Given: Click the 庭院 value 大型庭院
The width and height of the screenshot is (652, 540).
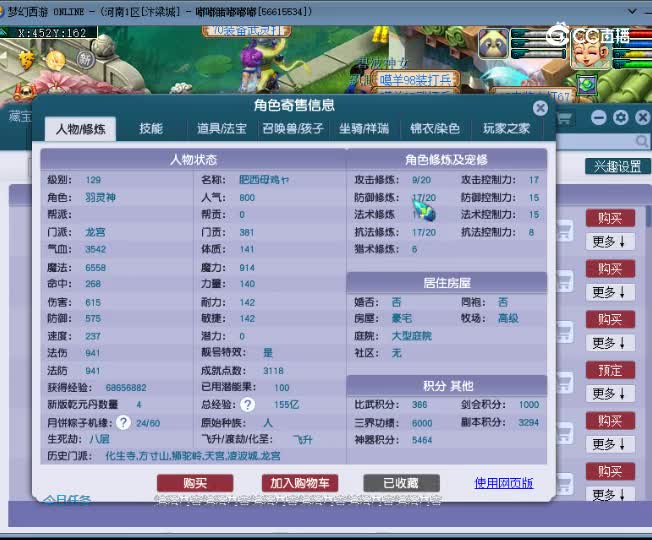Looking at the screenshot, I should (x=412, y=336).
